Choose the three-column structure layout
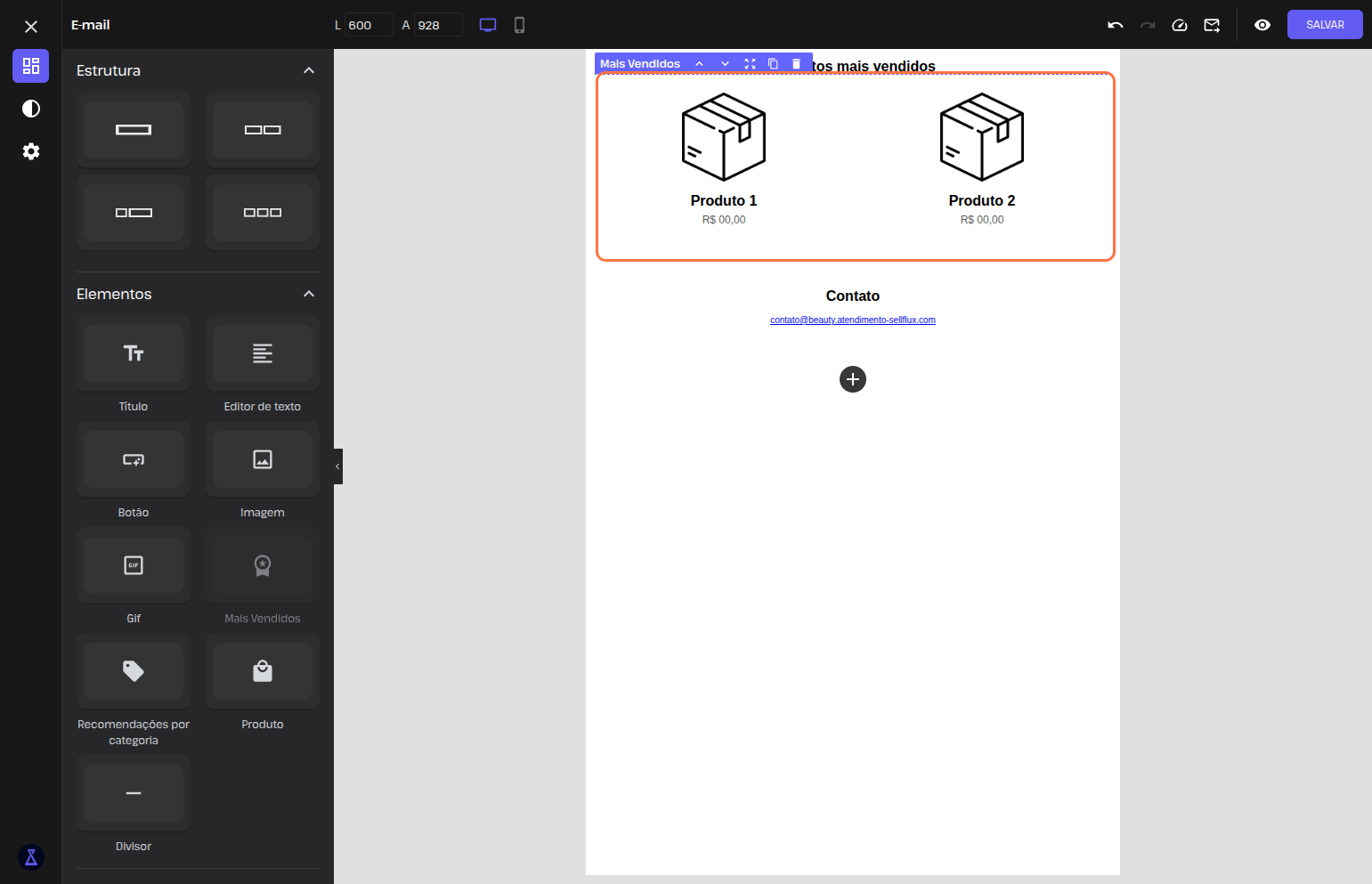Viewport: 1372px width, 884px height. 263,213
